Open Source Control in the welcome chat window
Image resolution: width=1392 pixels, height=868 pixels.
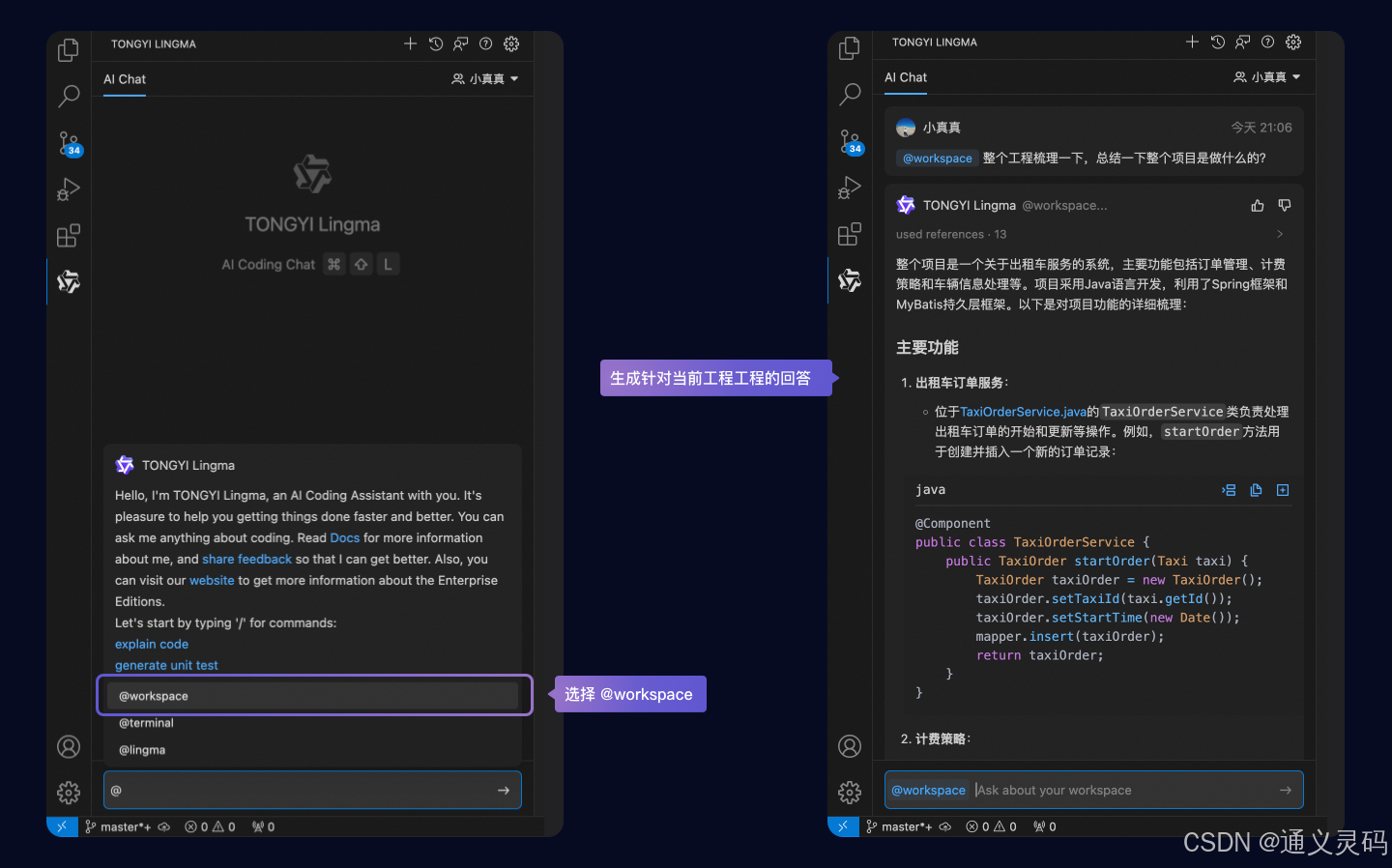[x=69, y=143]
